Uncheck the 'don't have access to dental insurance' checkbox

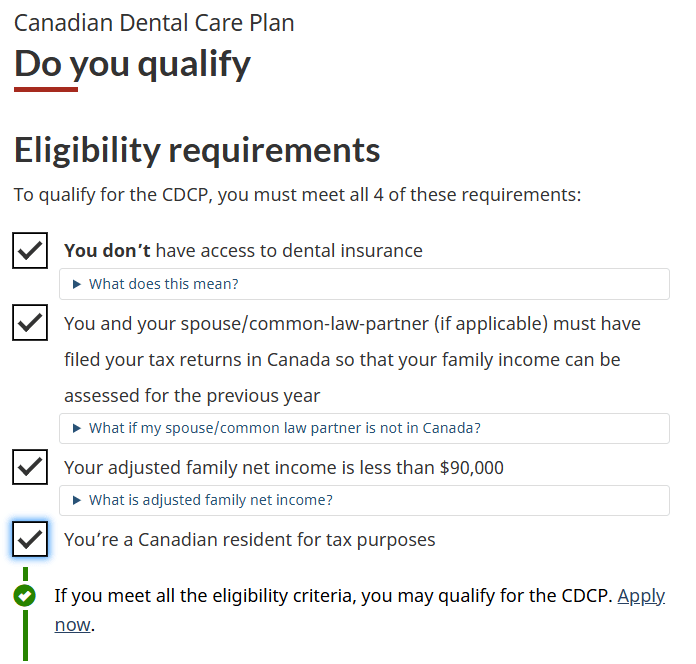30,250
